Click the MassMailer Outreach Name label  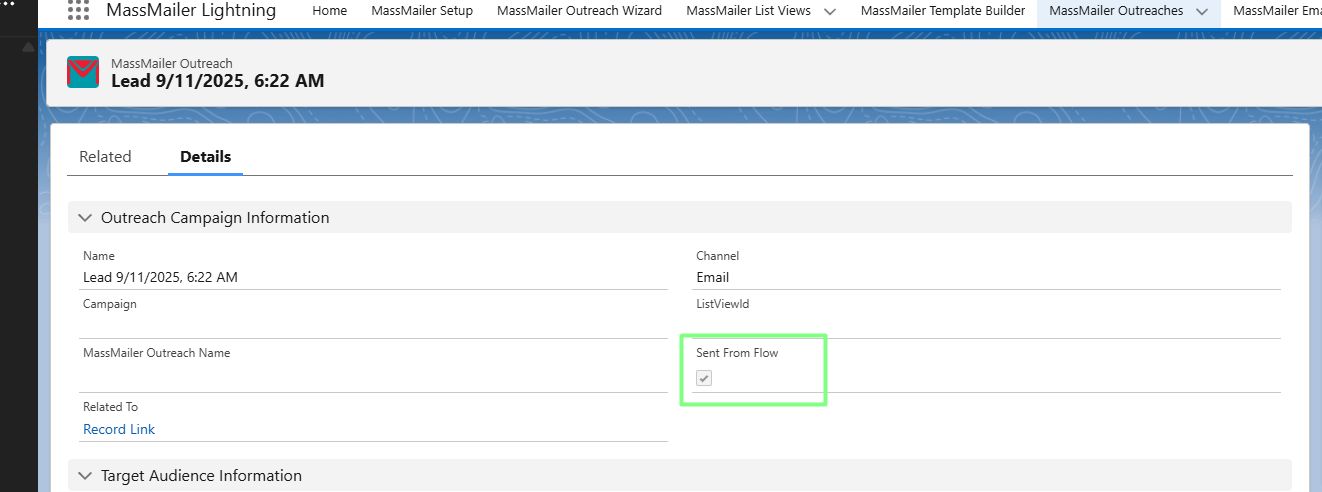(x=156, y=353)
